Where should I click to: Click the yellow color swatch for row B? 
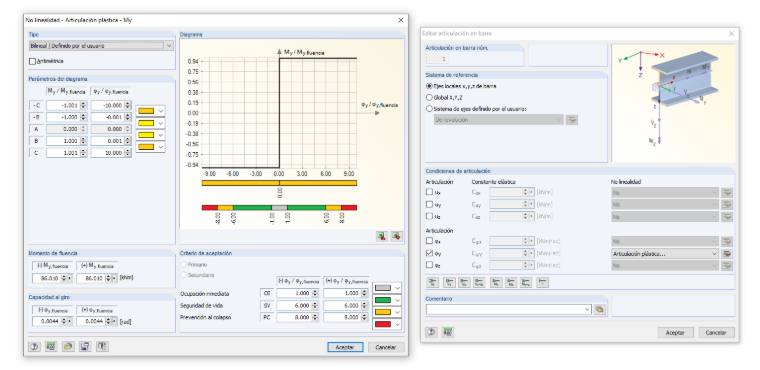(145, 135)
